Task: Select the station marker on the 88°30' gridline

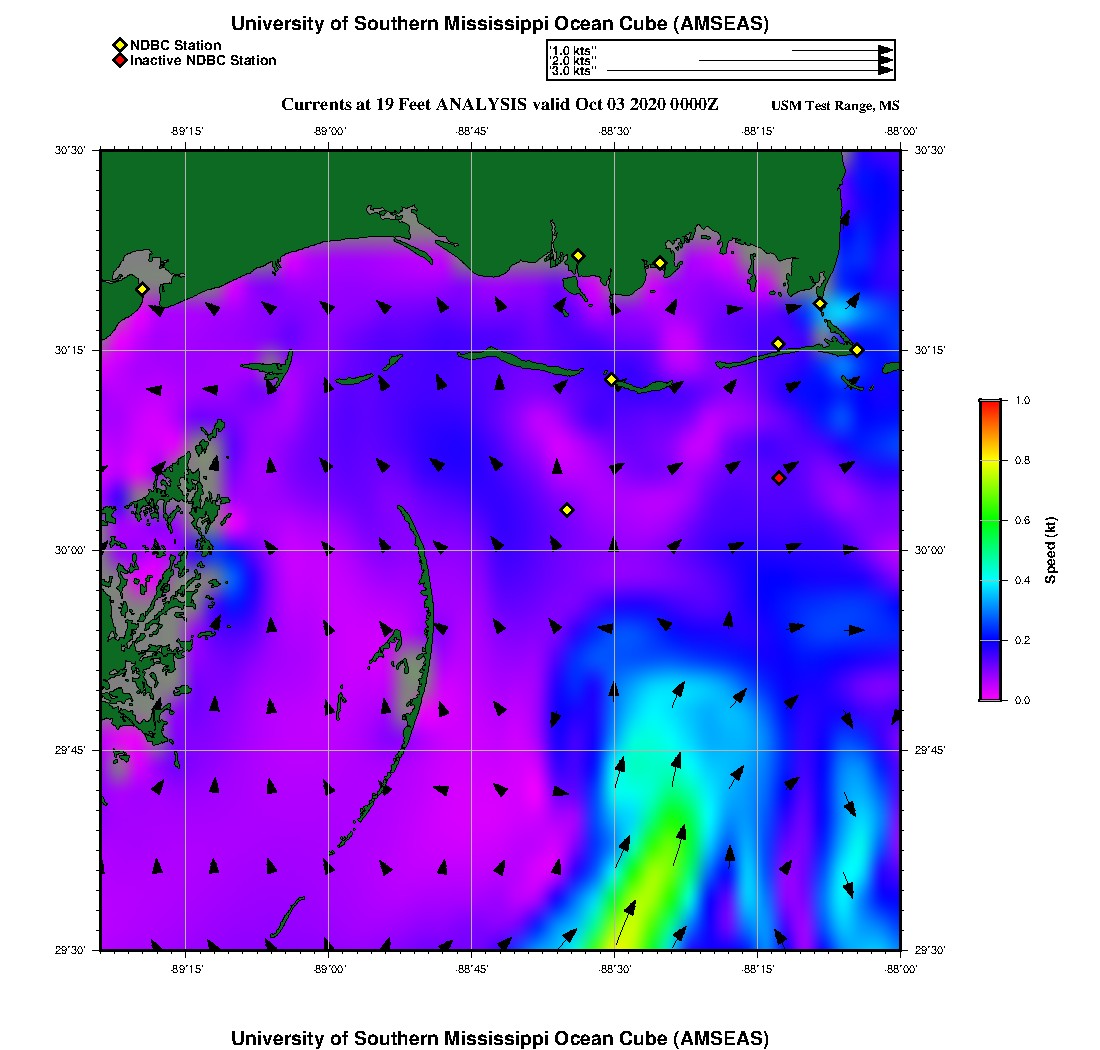Action: pos(612,379)
